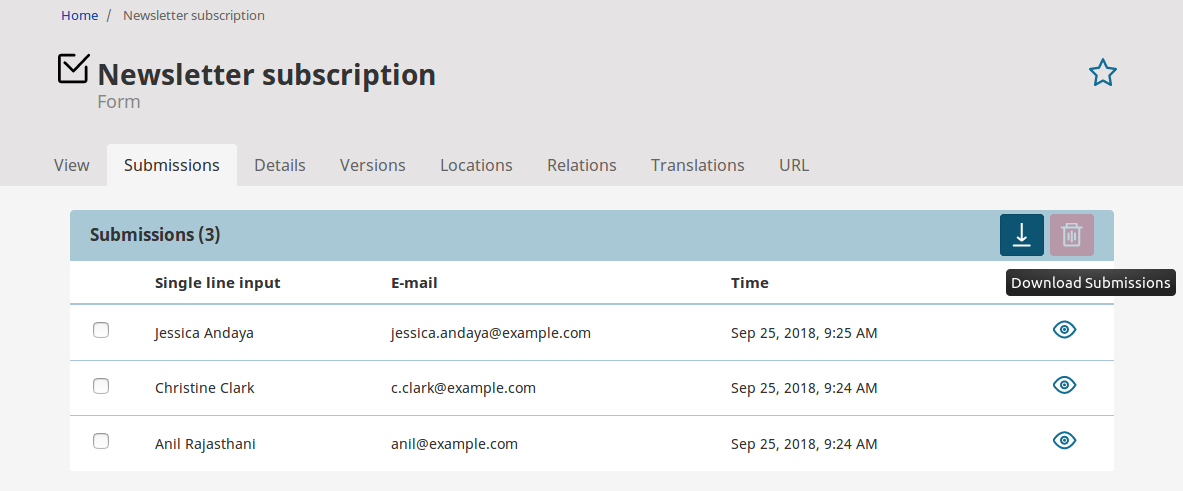Bookmark the form with the star icon
The width and height of the screenshot is (1183, 491).
point(1102,73)
